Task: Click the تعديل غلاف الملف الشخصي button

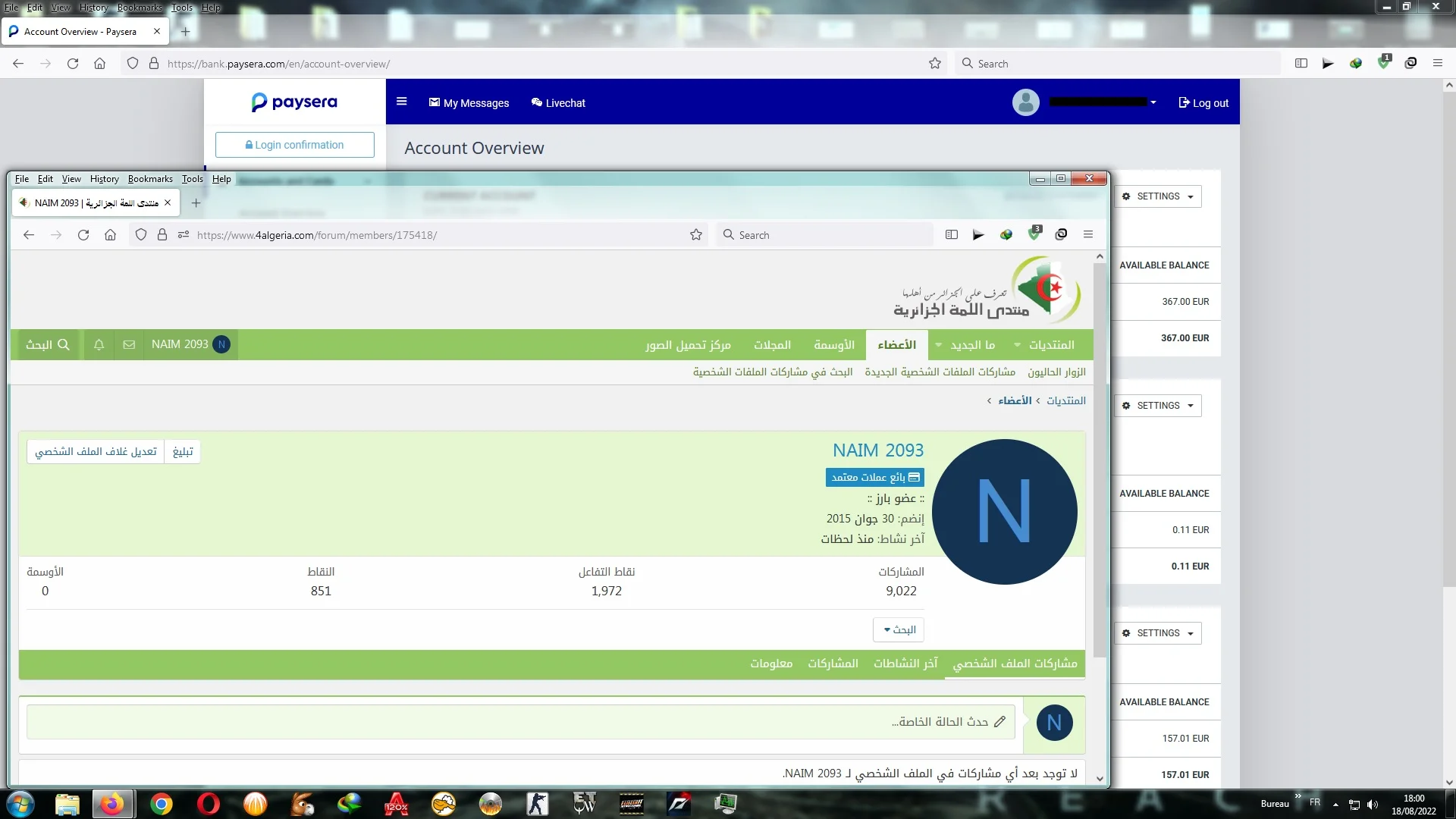Action: click(96, 452)
